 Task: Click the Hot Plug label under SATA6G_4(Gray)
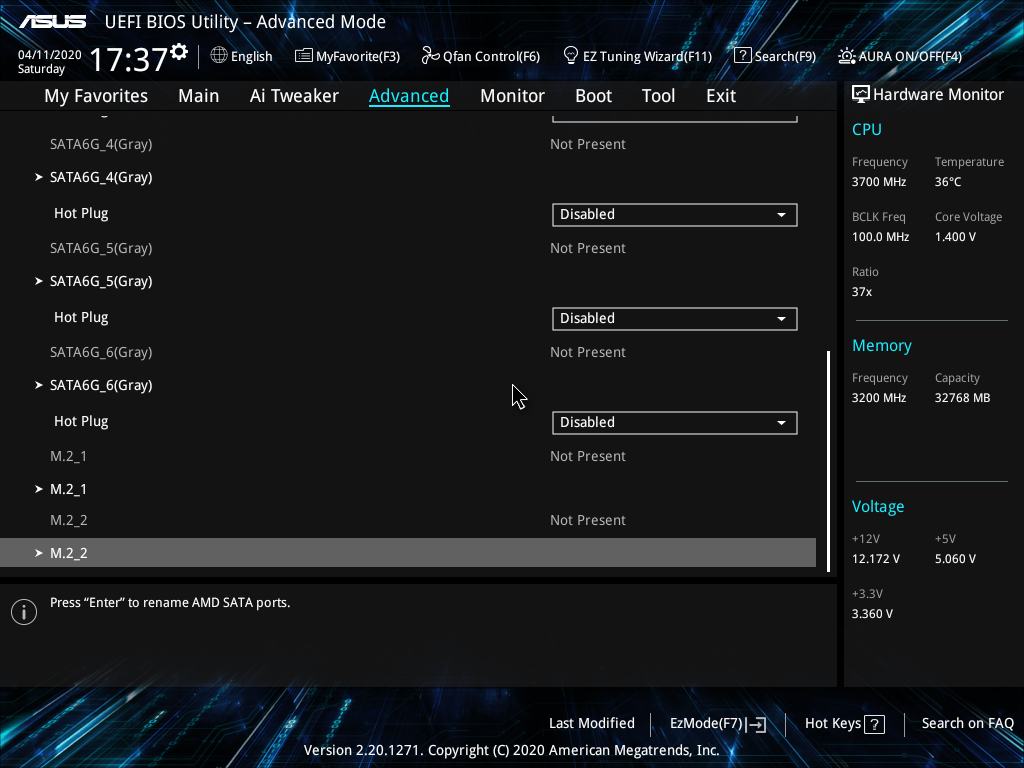click(81, 214)
